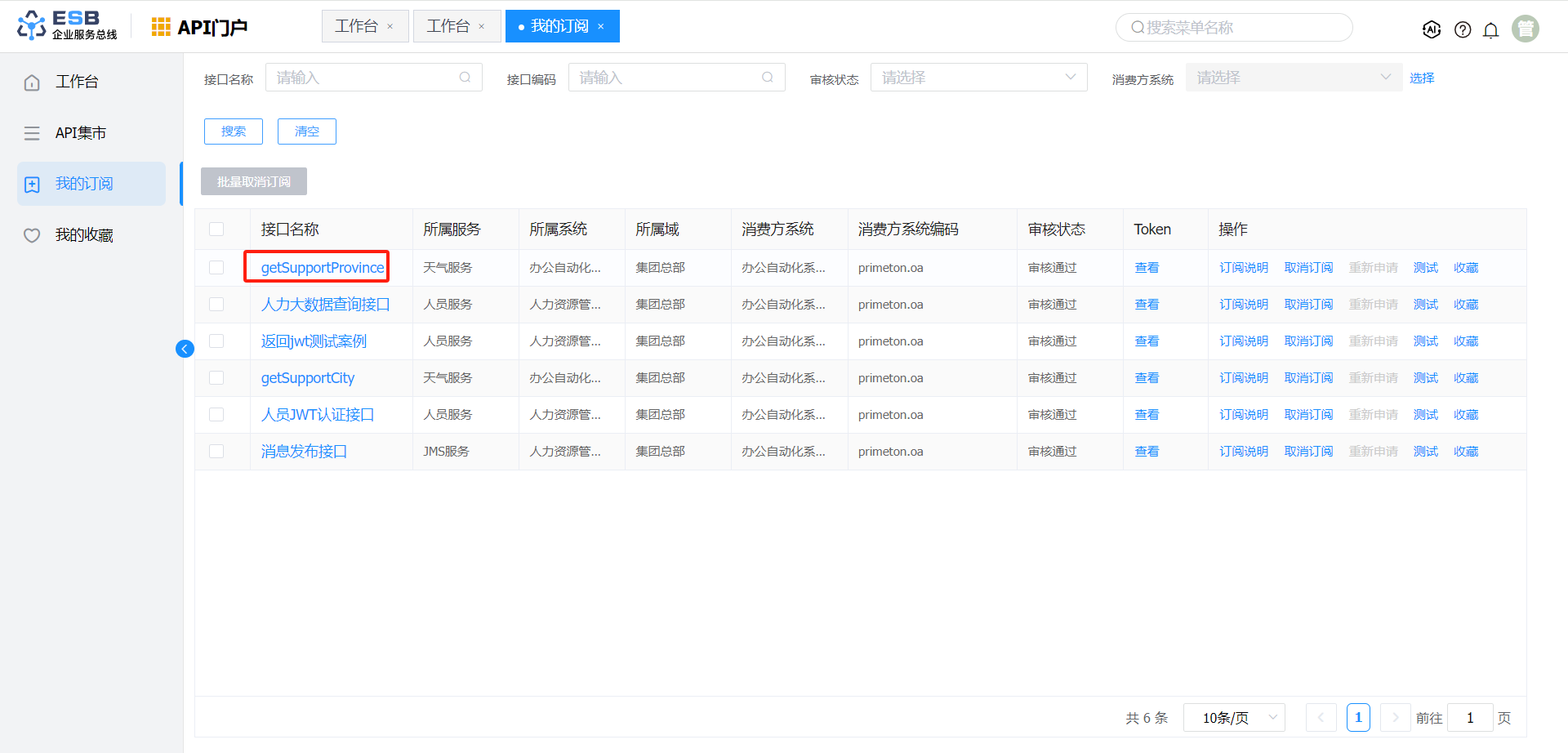The height and width of the screenshot is (753, 1568).
Task: Check the getSupportProvince row checkbox
Action: (x=216, y=268)
